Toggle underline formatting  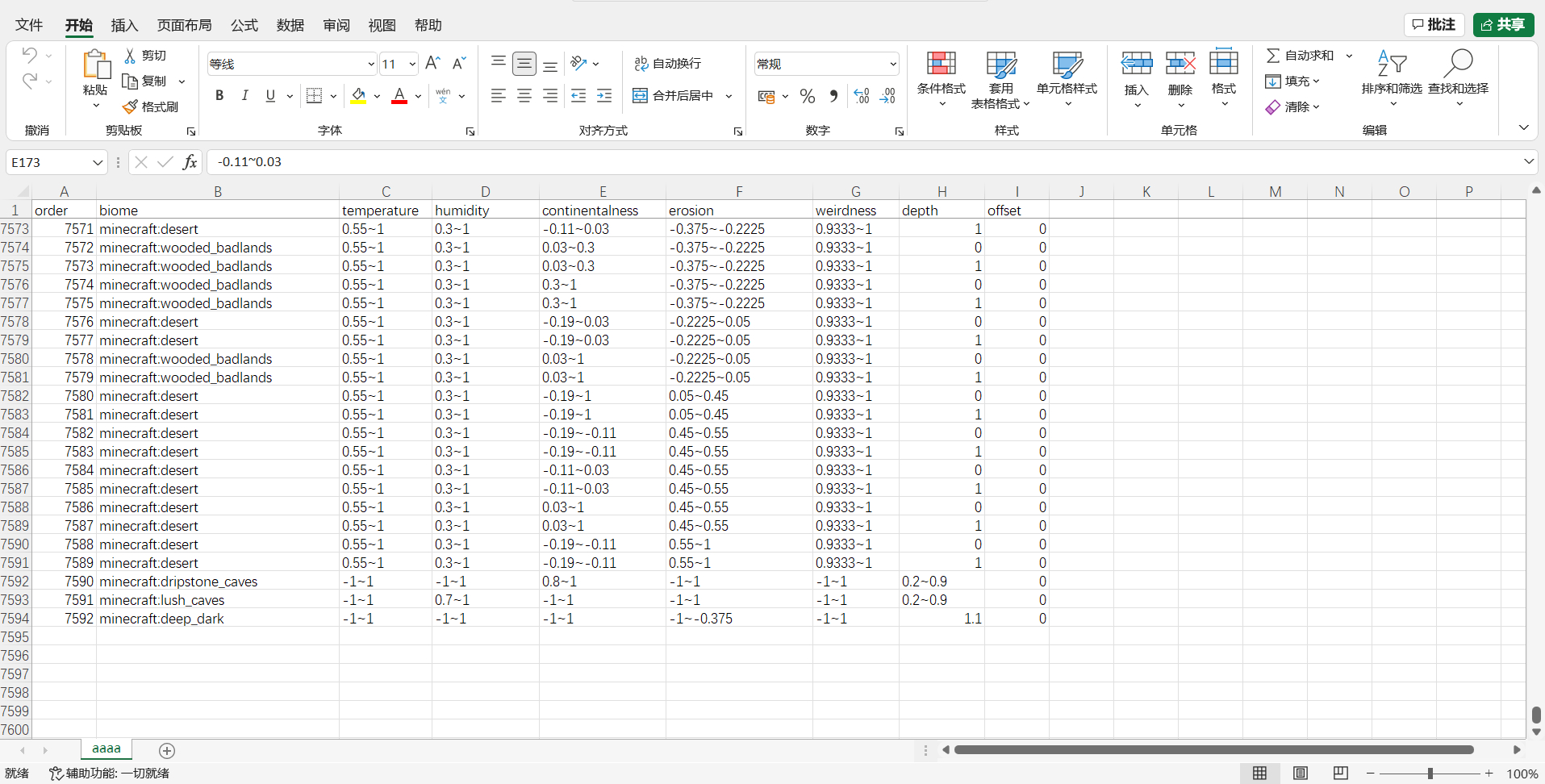(271, 96)
